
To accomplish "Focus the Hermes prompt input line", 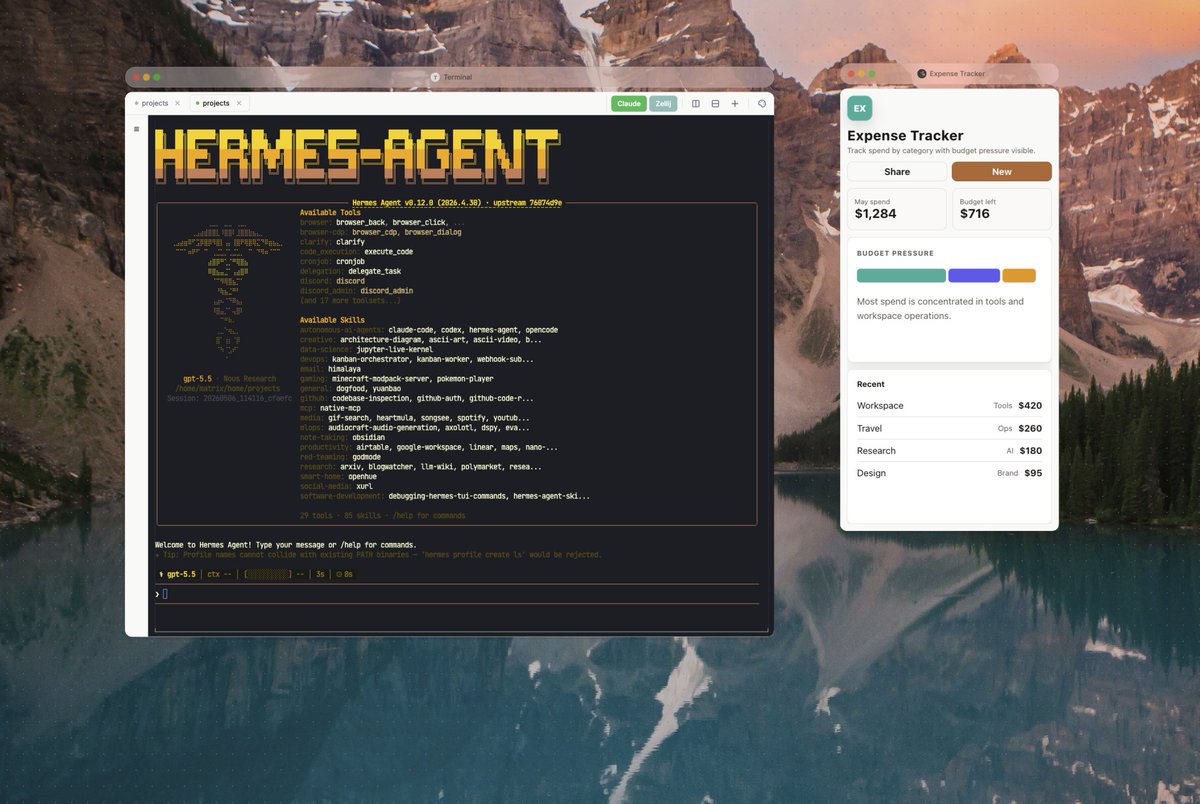I will click(457, 594).
